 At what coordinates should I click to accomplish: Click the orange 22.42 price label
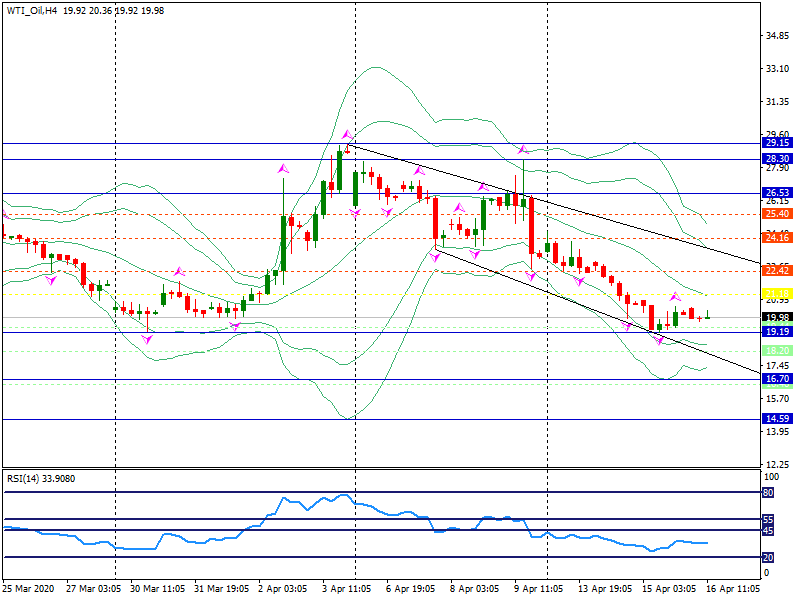click(x=778, y=271)
